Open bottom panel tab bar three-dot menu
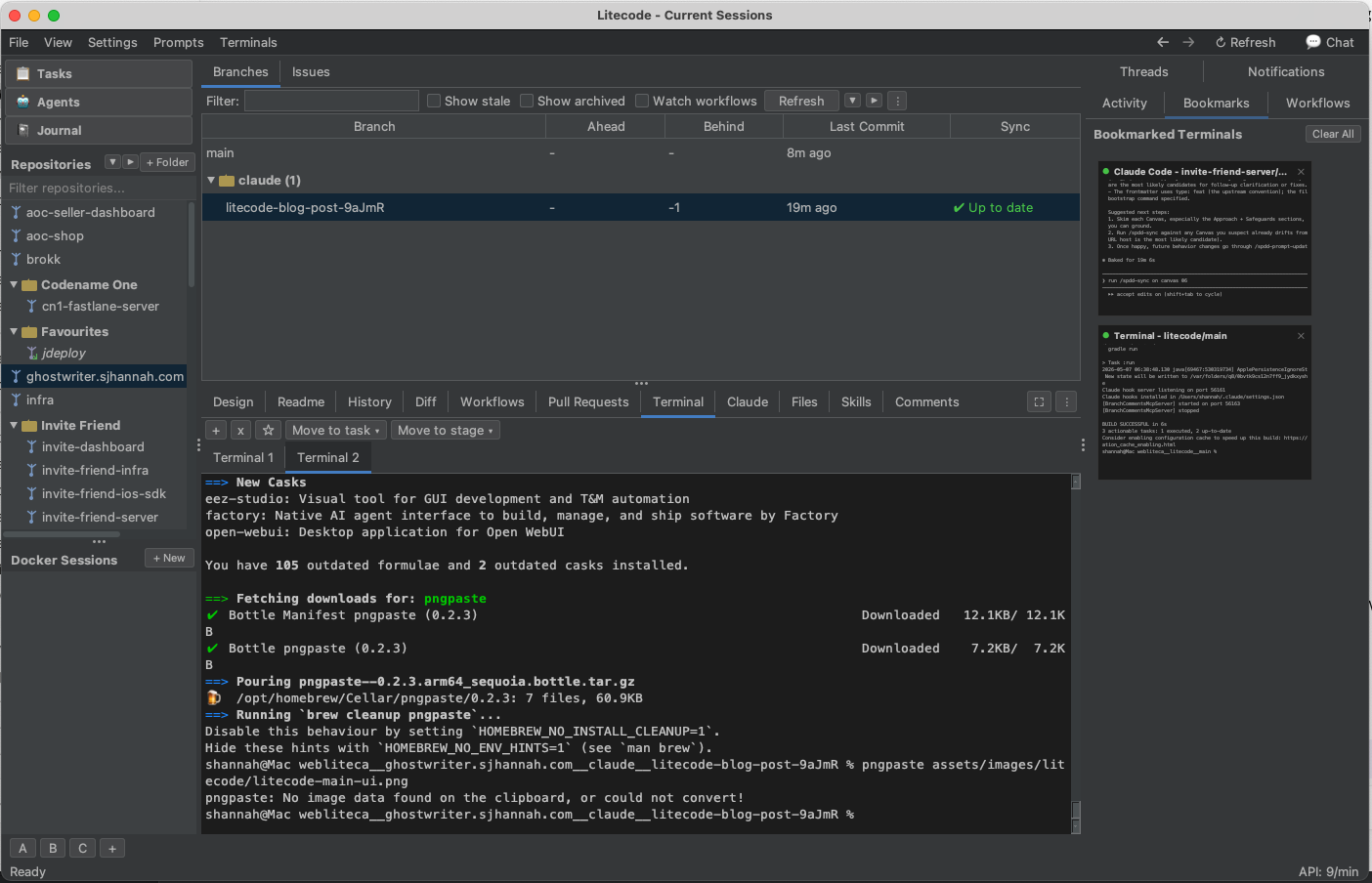1372x883 pixels. [x=1066, y=401]
